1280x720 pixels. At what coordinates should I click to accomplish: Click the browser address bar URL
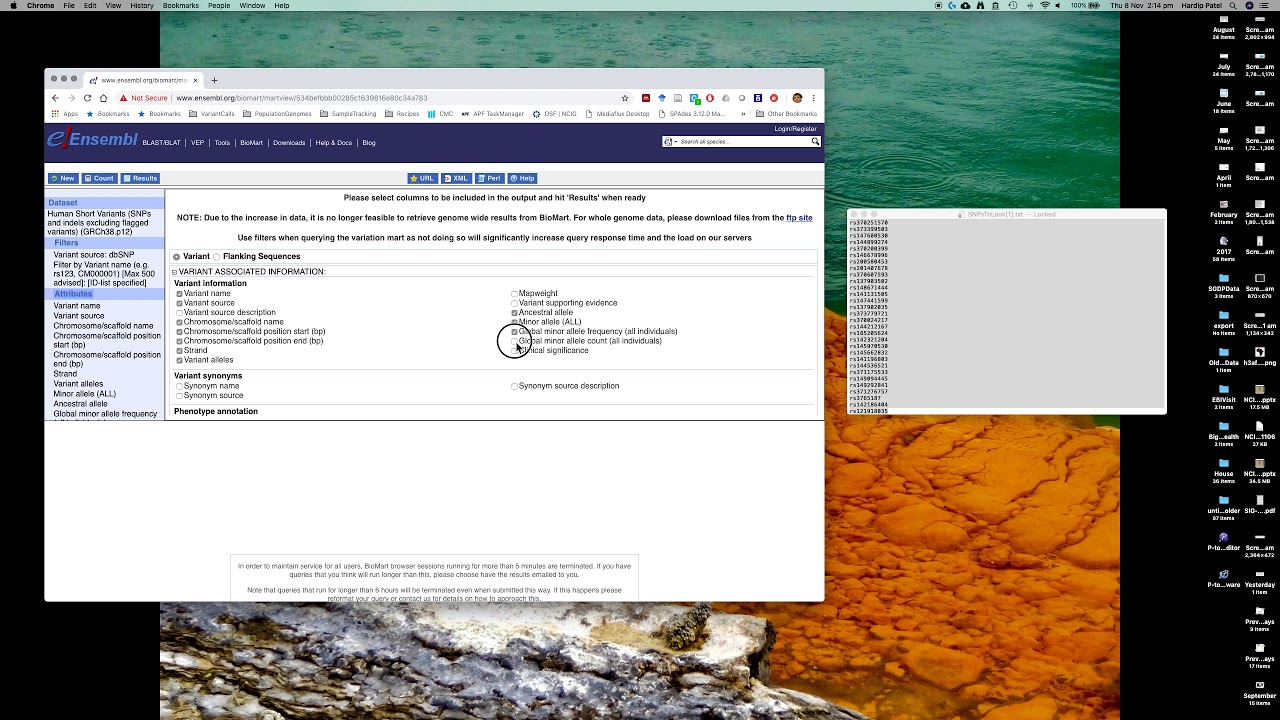pyautogui.click(x=301, y=98)
